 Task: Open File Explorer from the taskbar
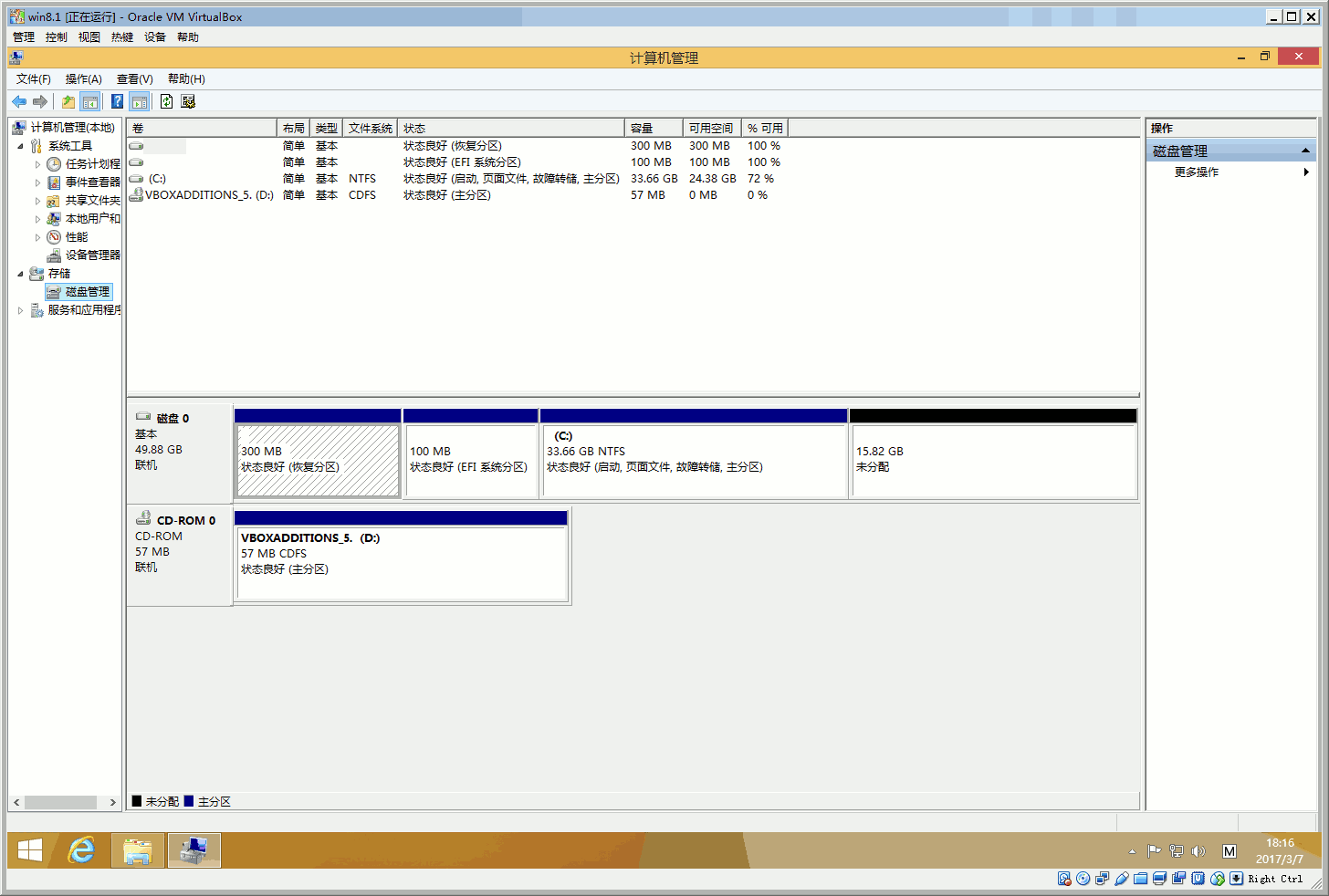[x=138, y=850]
